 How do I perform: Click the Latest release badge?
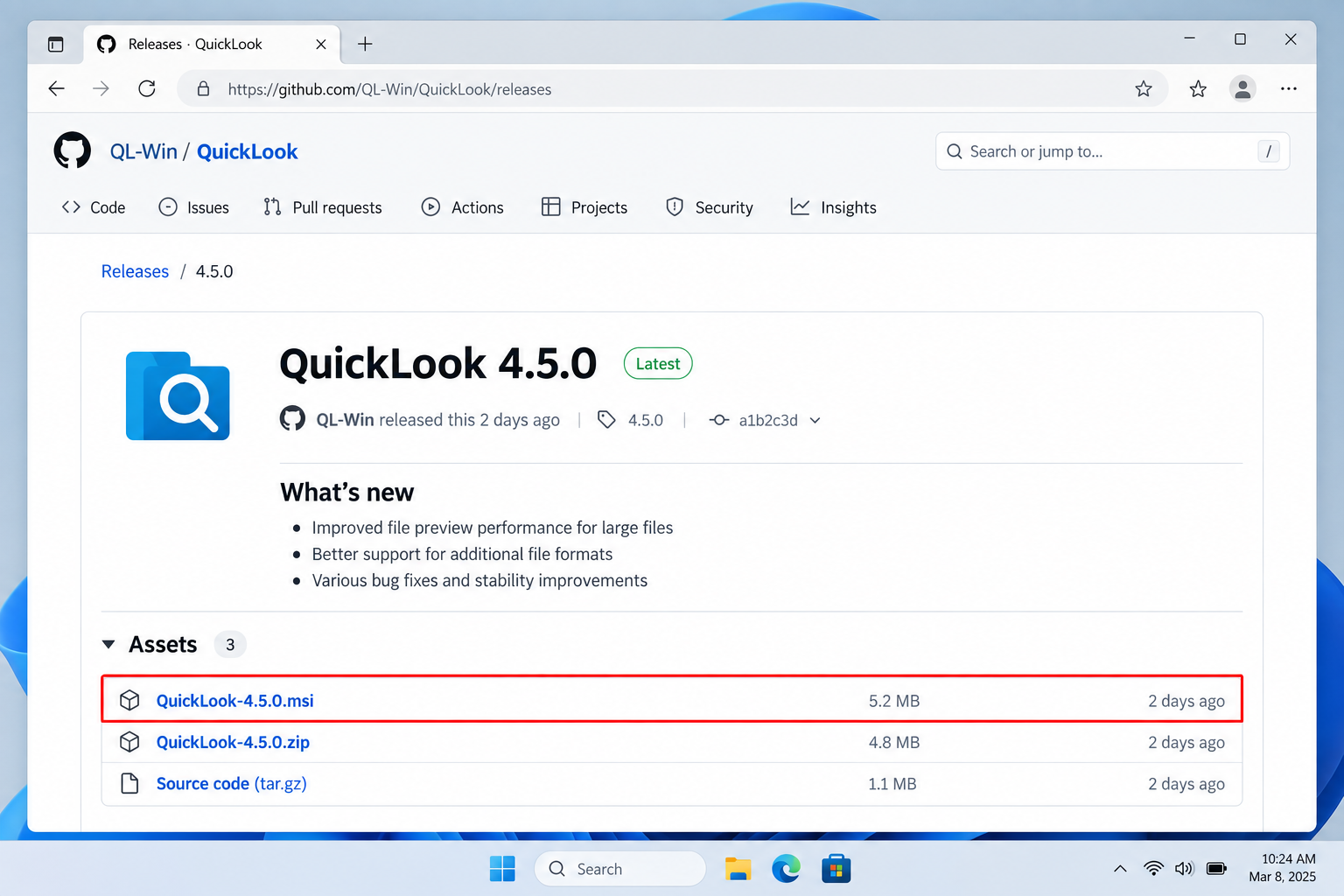pyautogui.click(x=658, y=364)
